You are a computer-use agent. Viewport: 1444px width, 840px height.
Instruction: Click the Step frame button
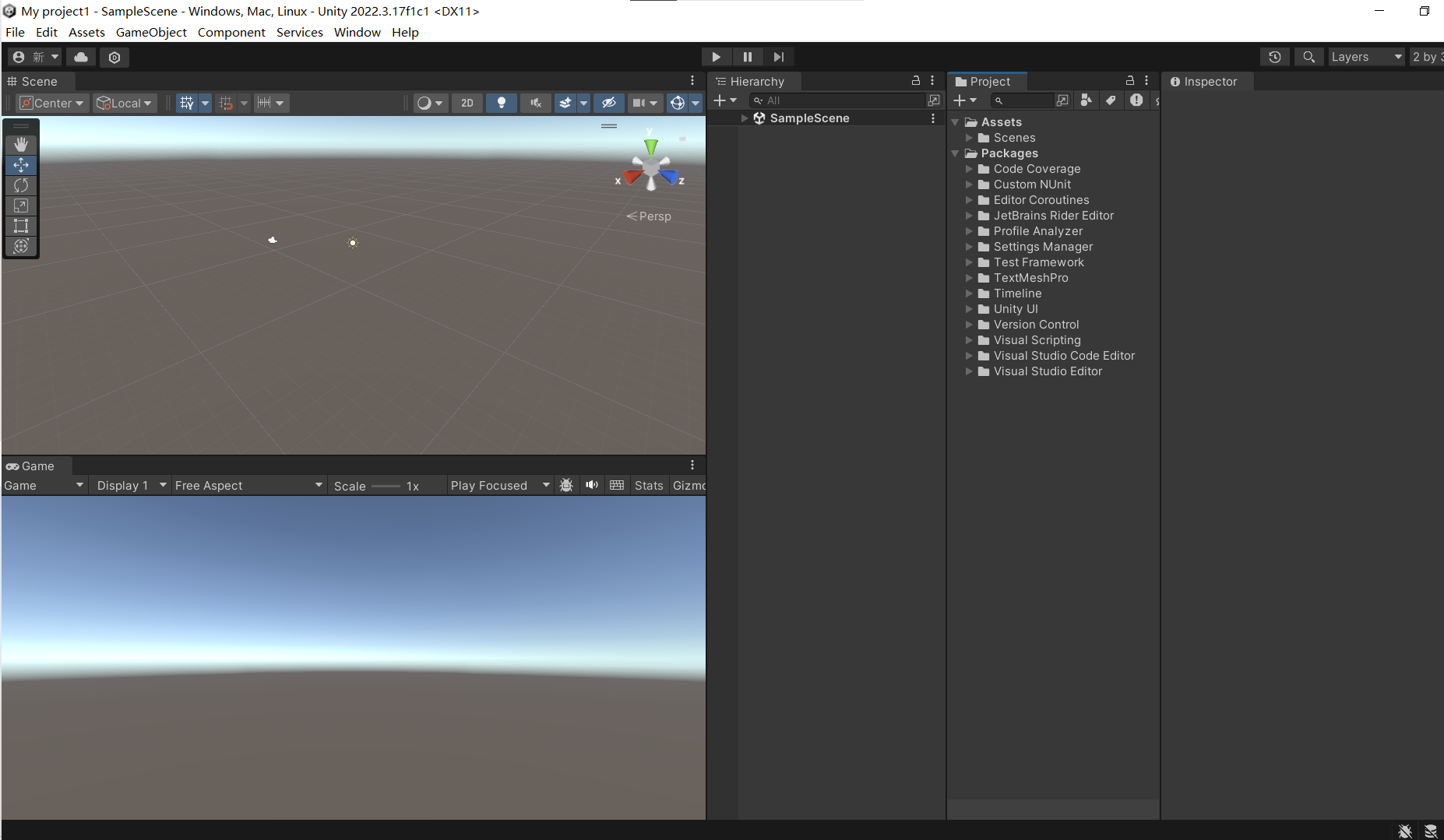tap(778, 57)
